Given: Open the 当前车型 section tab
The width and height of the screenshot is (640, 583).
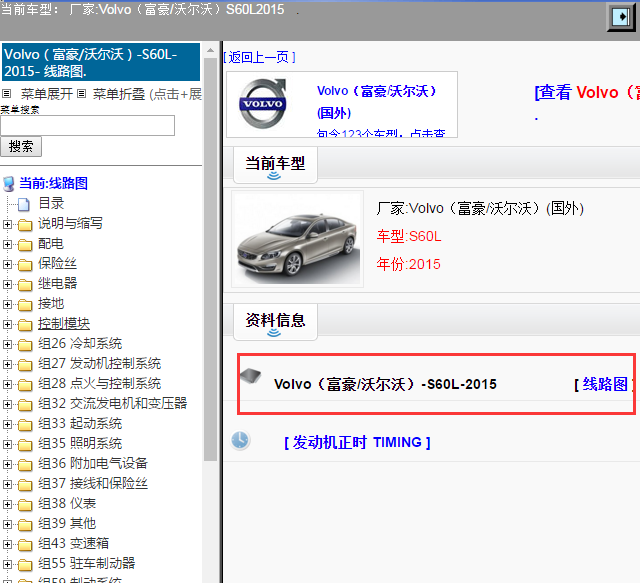Looking at the screenshot, I should click(275, 165).
